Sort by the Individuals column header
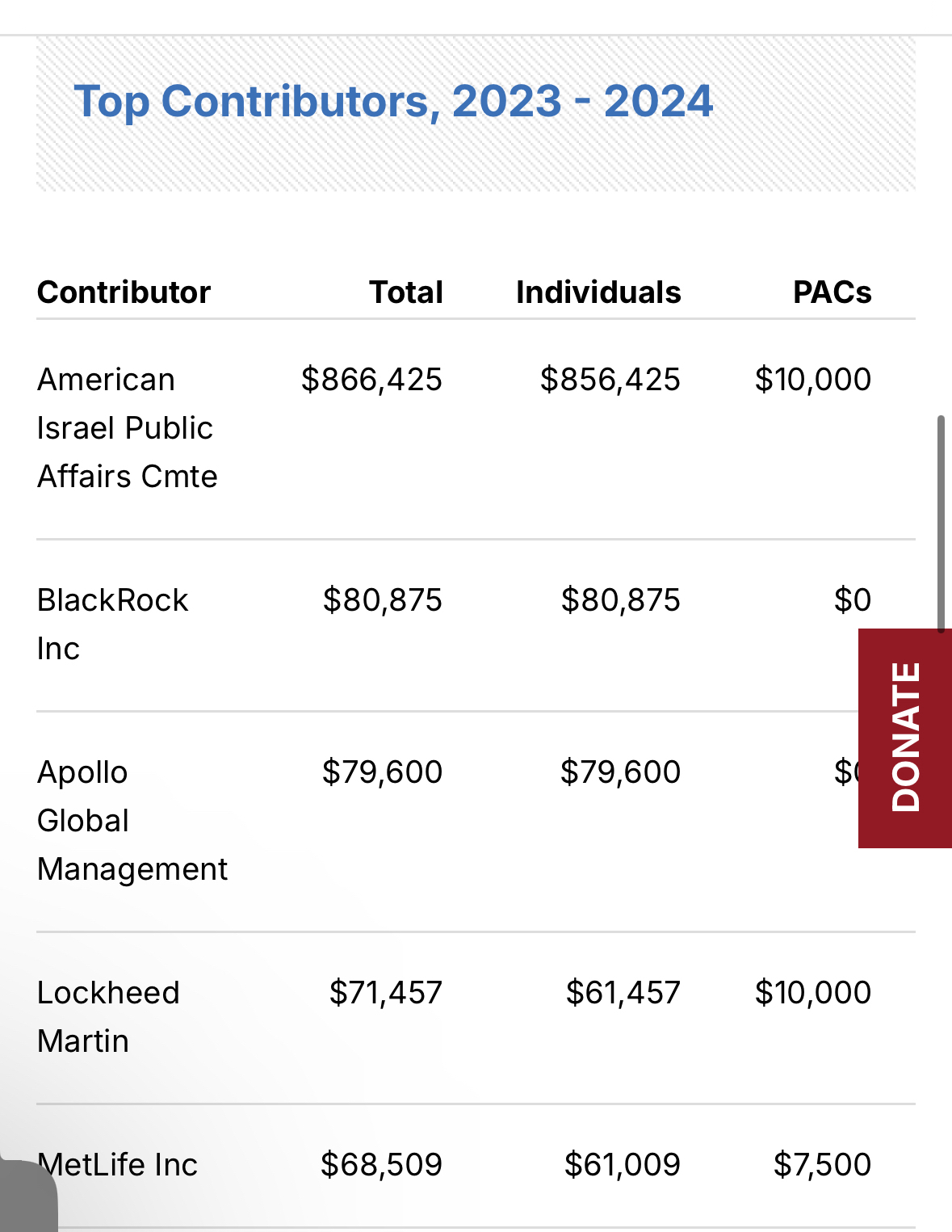 (598, 292)
